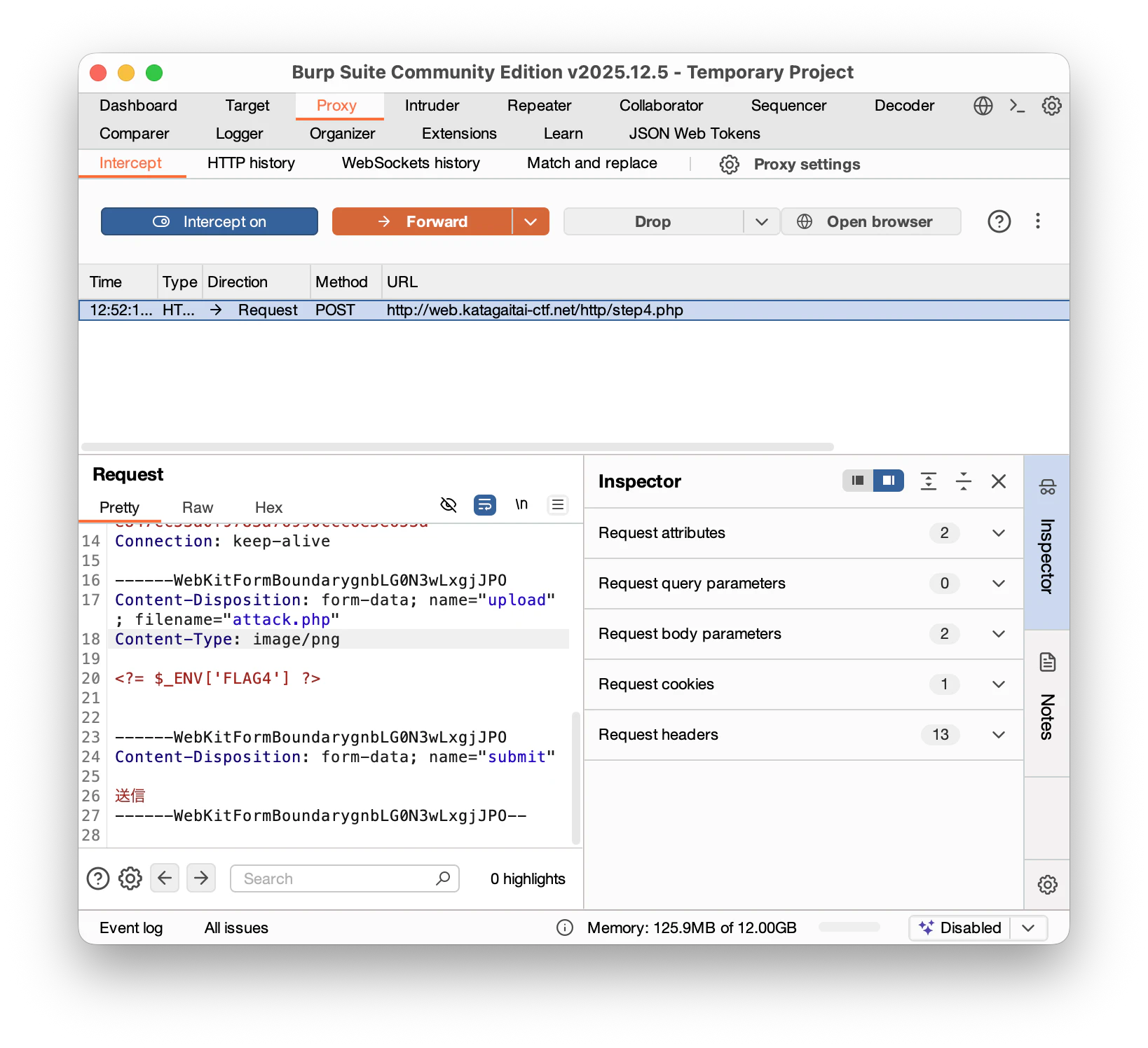The height and width of the screenshot is (1048, 1148).
Task: Open the three-dot intercept options menu
Action: tap(1038, 221)
